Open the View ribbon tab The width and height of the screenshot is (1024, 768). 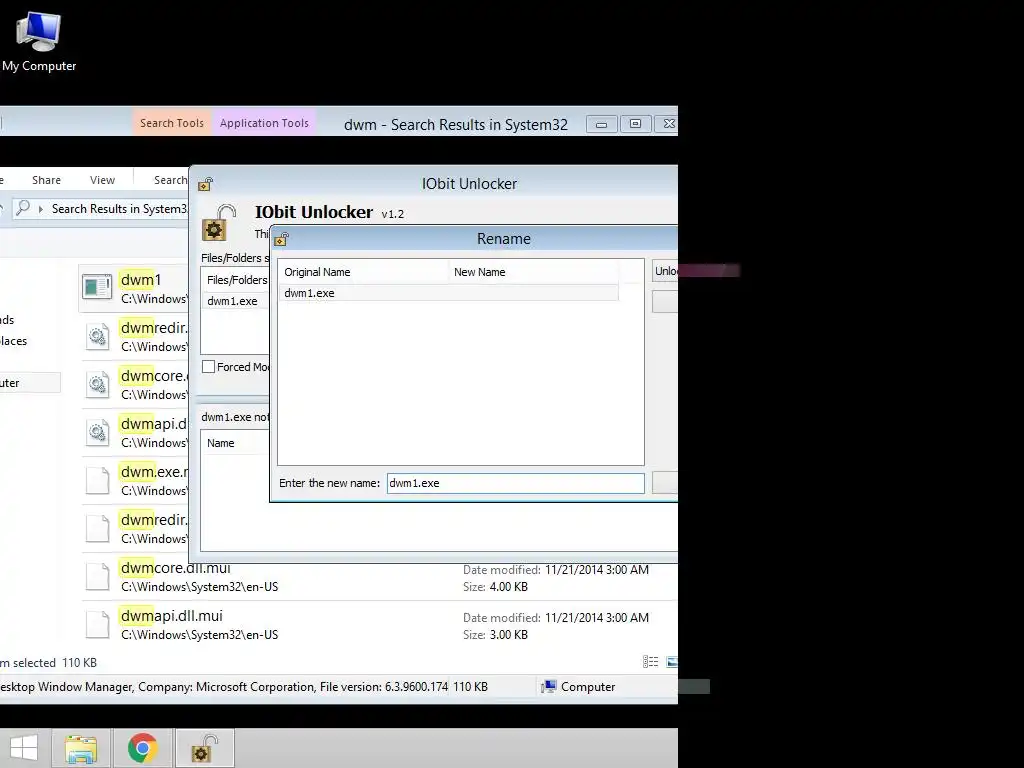click(x=103, y=180)
